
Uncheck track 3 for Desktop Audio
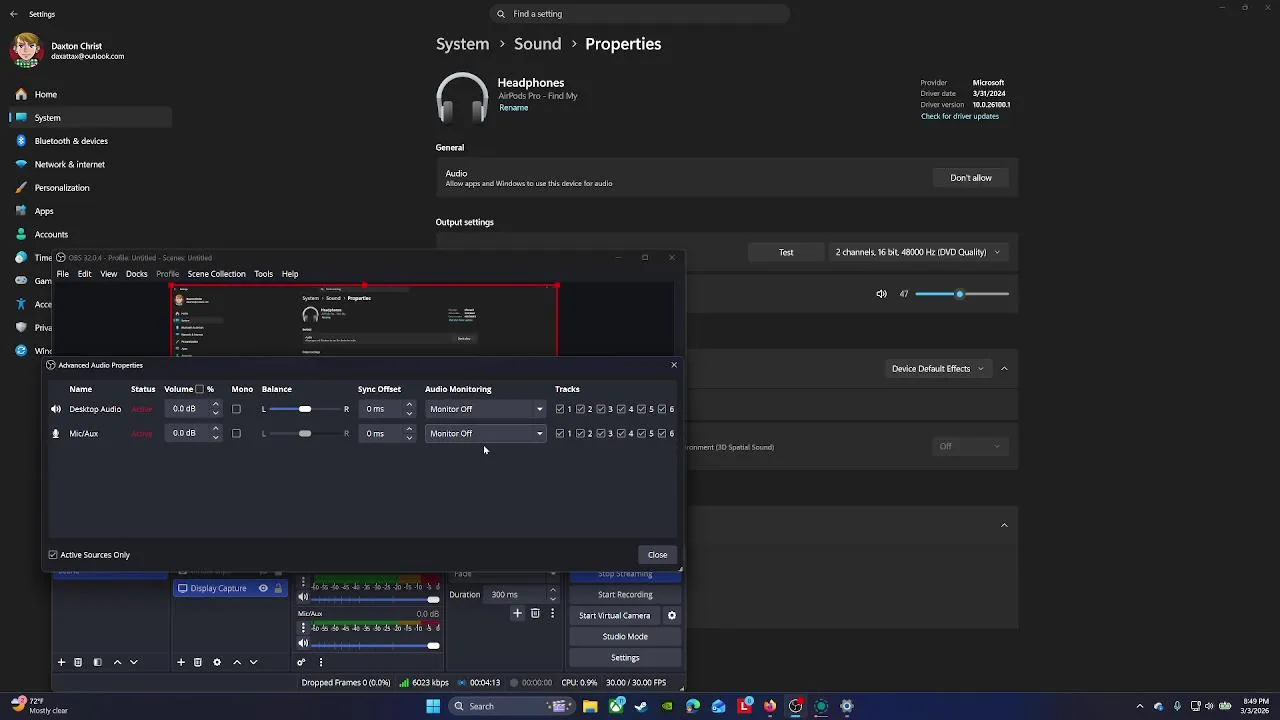click(x=601, y=409)
